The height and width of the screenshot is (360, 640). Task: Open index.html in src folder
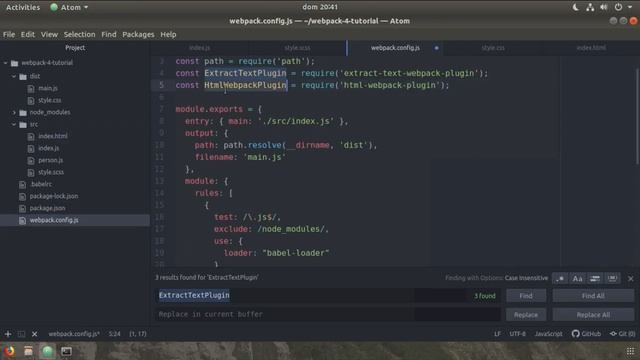pyautogui.click(x=53, y=136)
